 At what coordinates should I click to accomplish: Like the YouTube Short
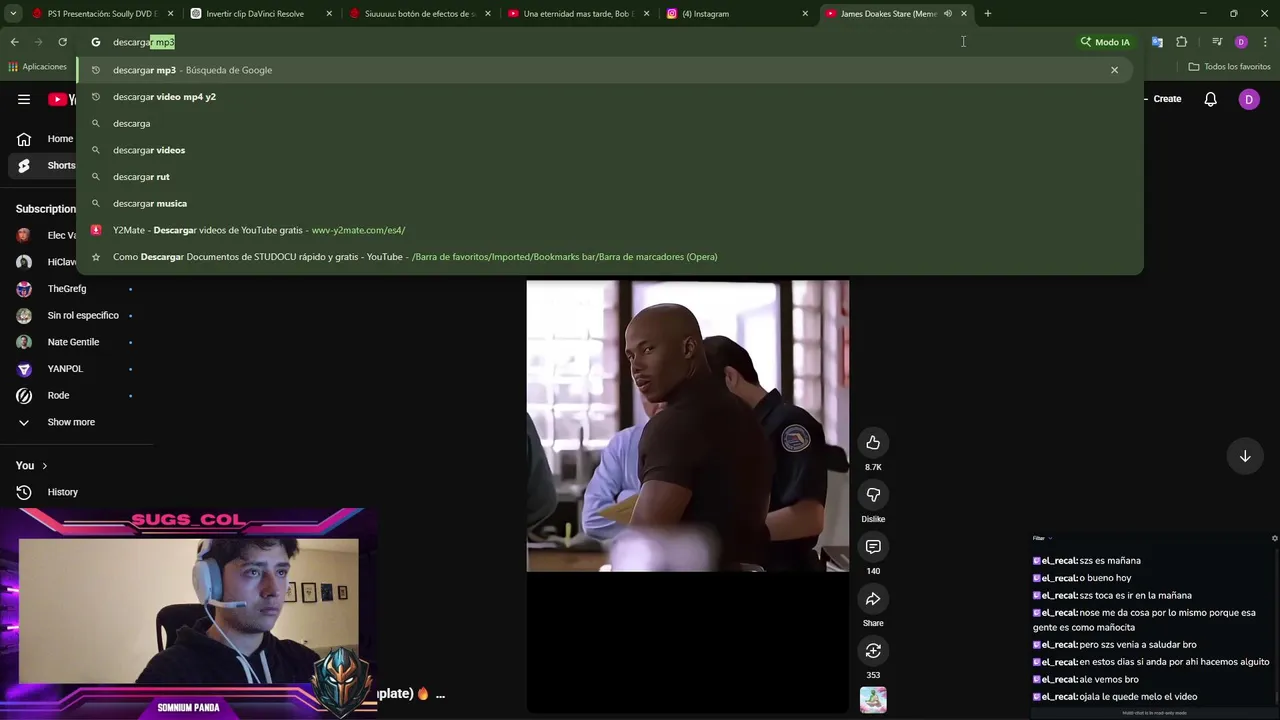pos(873,443)
